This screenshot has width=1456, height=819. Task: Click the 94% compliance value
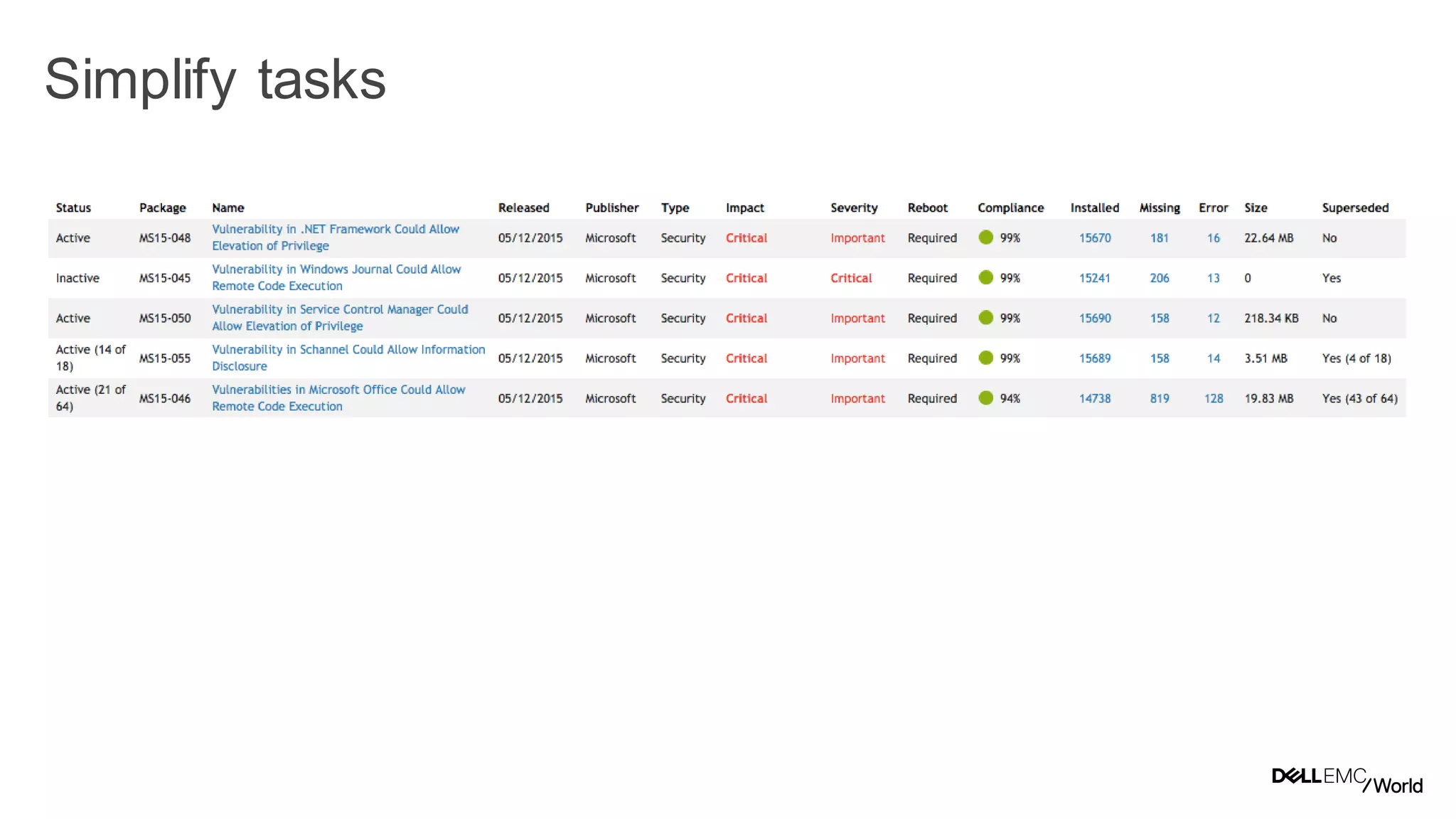pyautogui.click(x=1010, y=399)
